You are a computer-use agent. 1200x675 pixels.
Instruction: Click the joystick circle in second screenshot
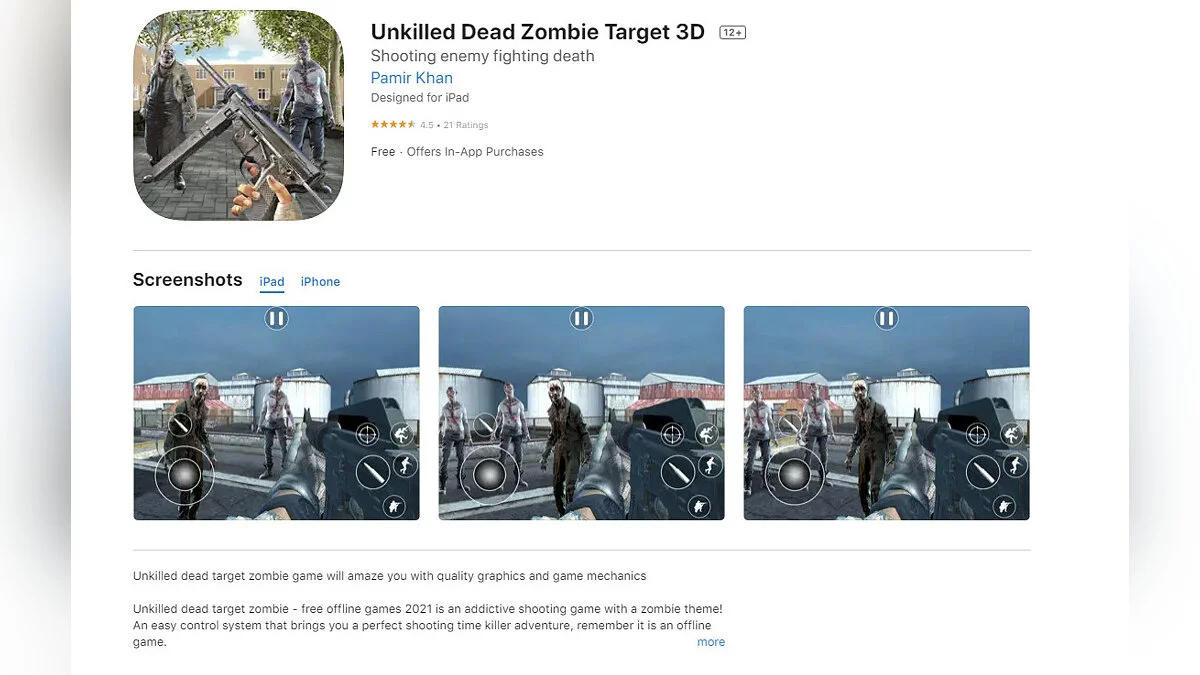coord(489,475)
